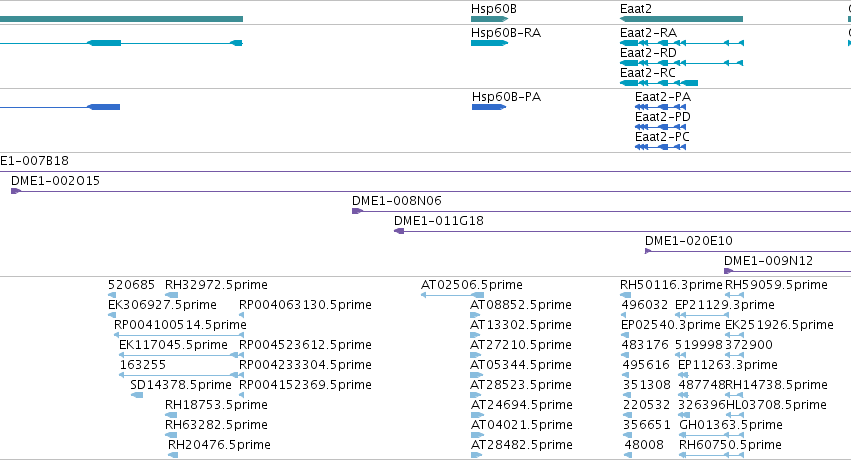The image size is (851, 460).
Task: Click the Eaat2-RD transcript label
Action: pos(648,53)
